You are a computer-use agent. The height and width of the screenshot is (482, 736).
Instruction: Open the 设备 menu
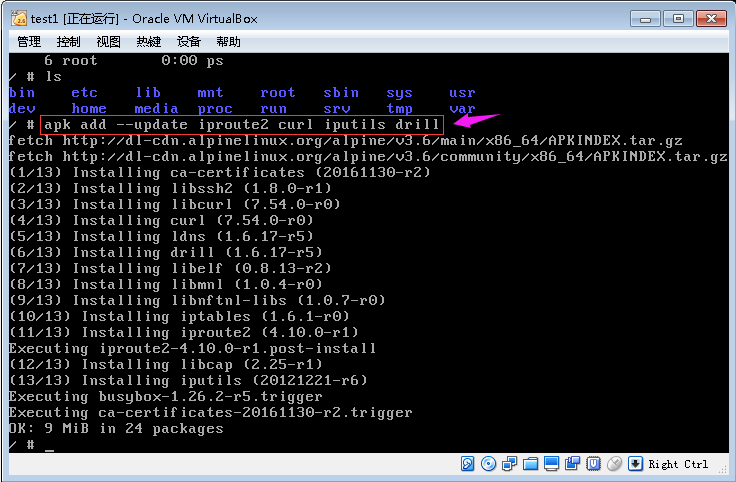[189, 42]
